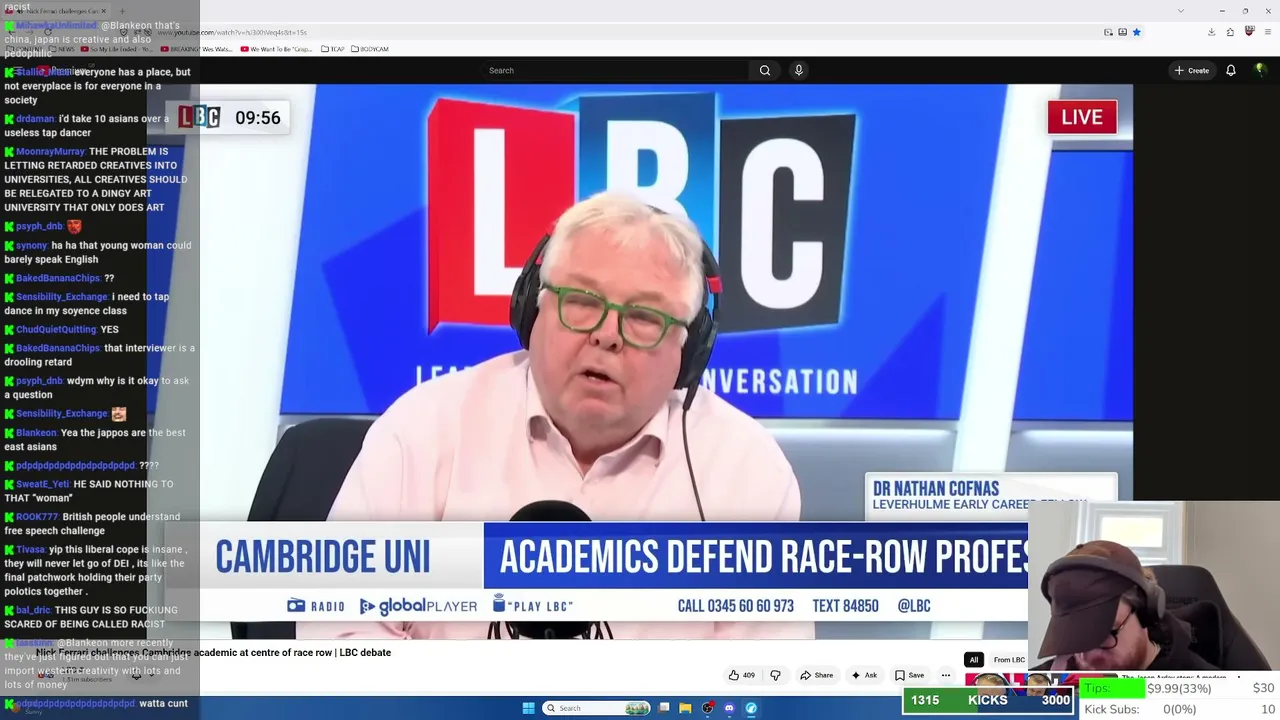Open the more actions ellipsis menu

(945, 675)
